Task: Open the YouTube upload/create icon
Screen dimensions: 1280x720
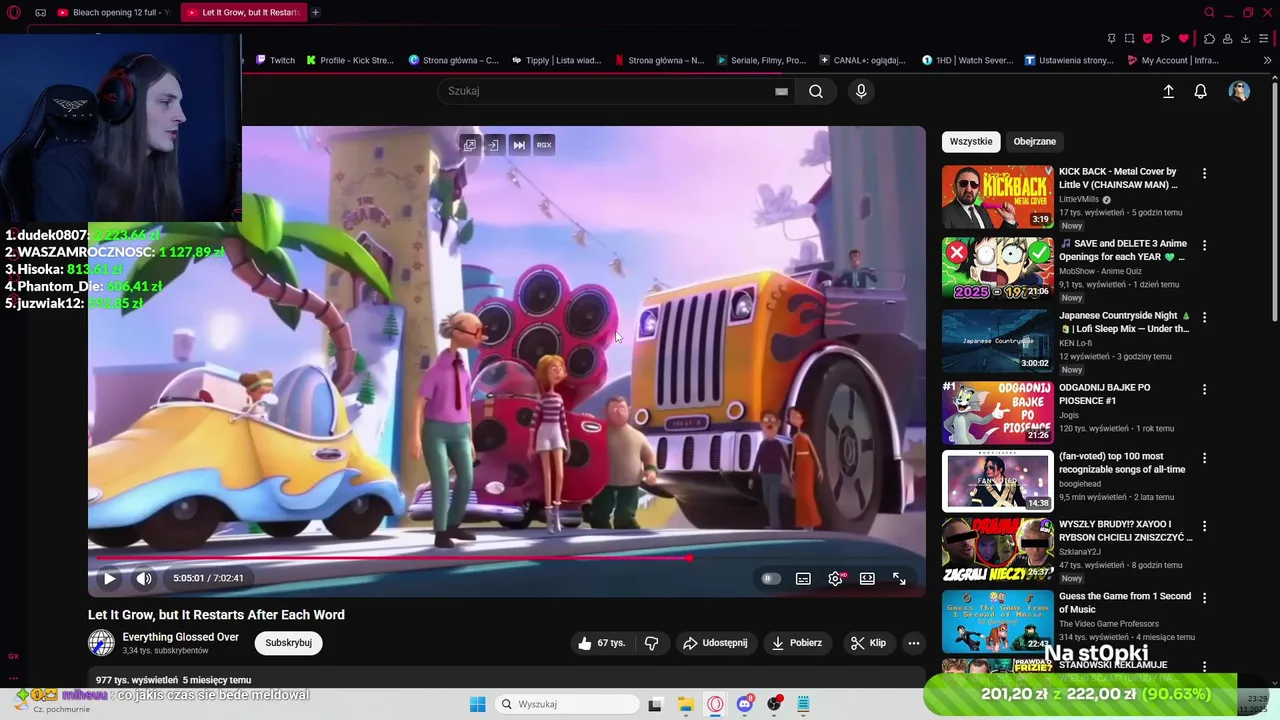Action: point(1168,91)
